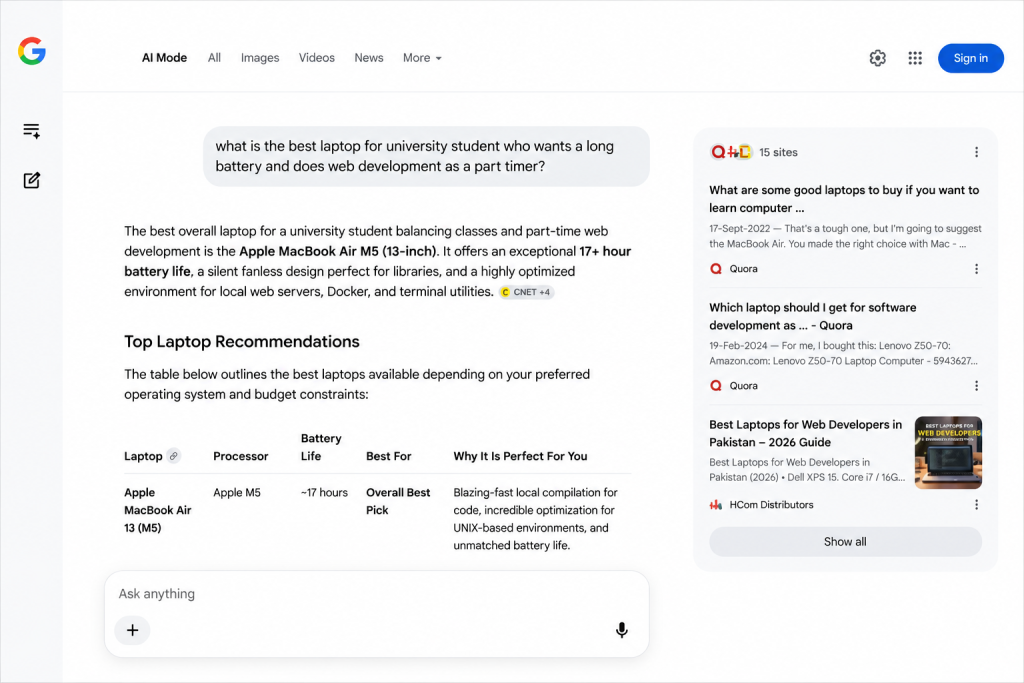1024x683 pixels.
Task: Open 'Which laptop should I get for software development' link
Action: point(812,316)
